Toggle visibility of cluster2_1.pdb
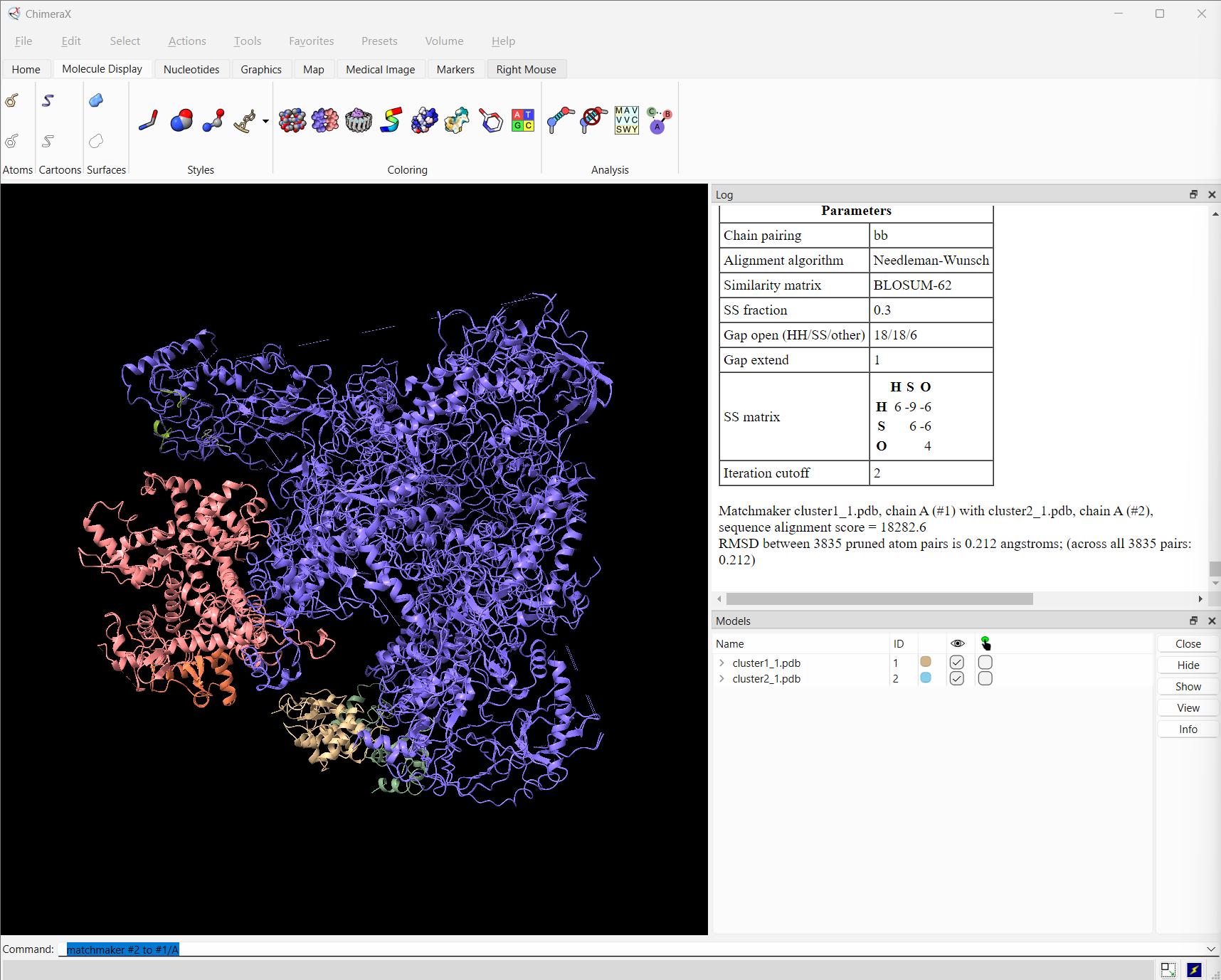 tap(957, 678)
